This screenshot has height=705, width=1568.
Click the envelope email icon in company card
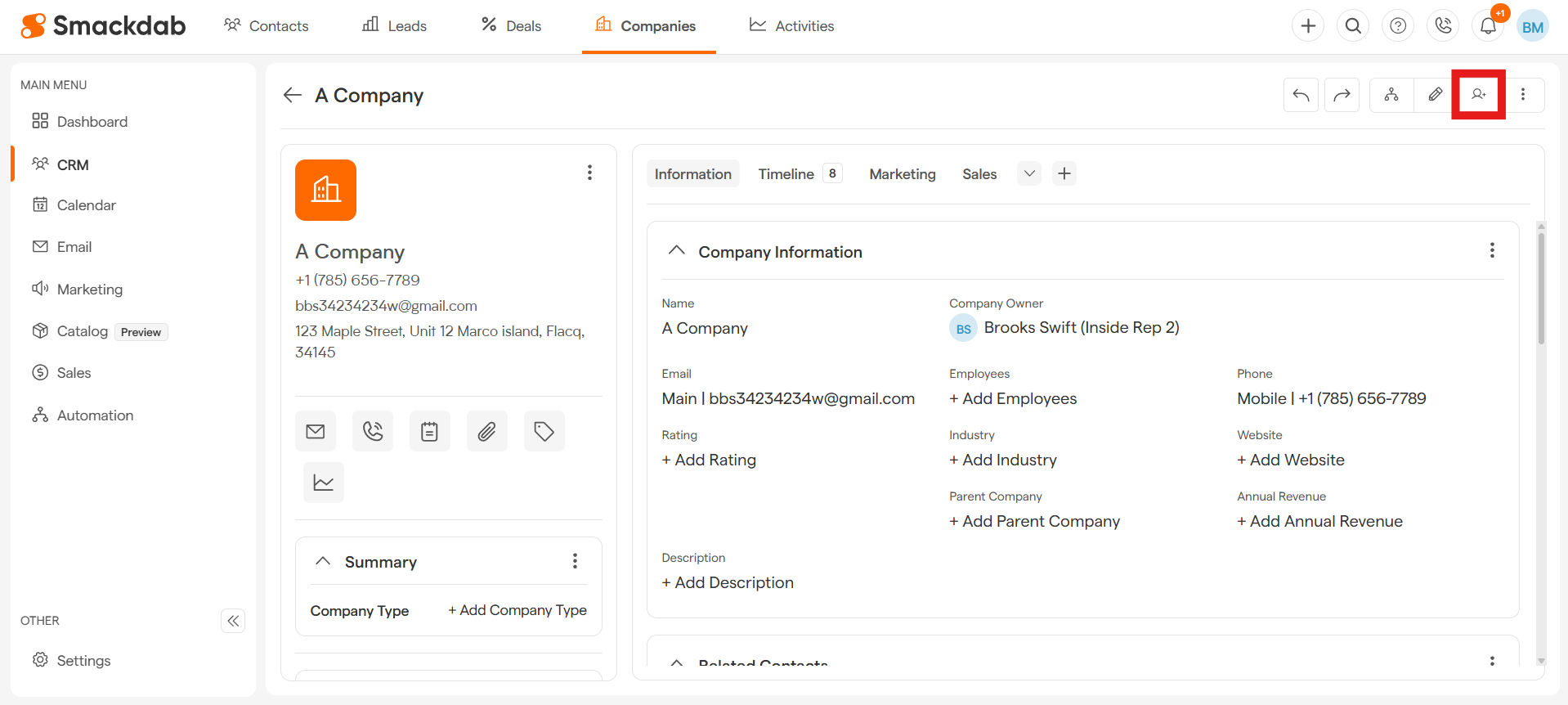coord(316,431)
